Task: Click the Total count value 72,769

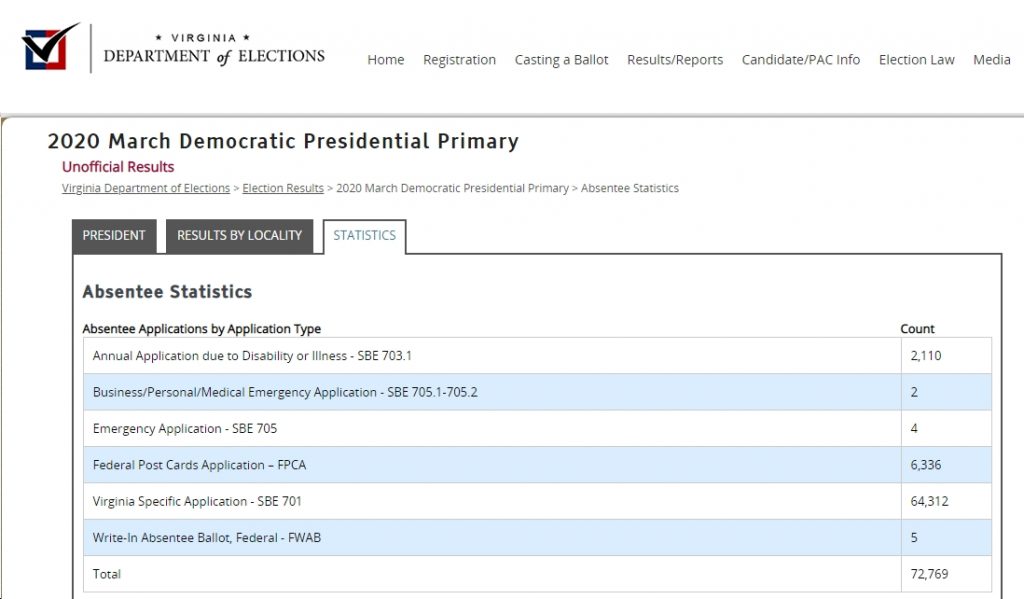Action: point(929,574)
